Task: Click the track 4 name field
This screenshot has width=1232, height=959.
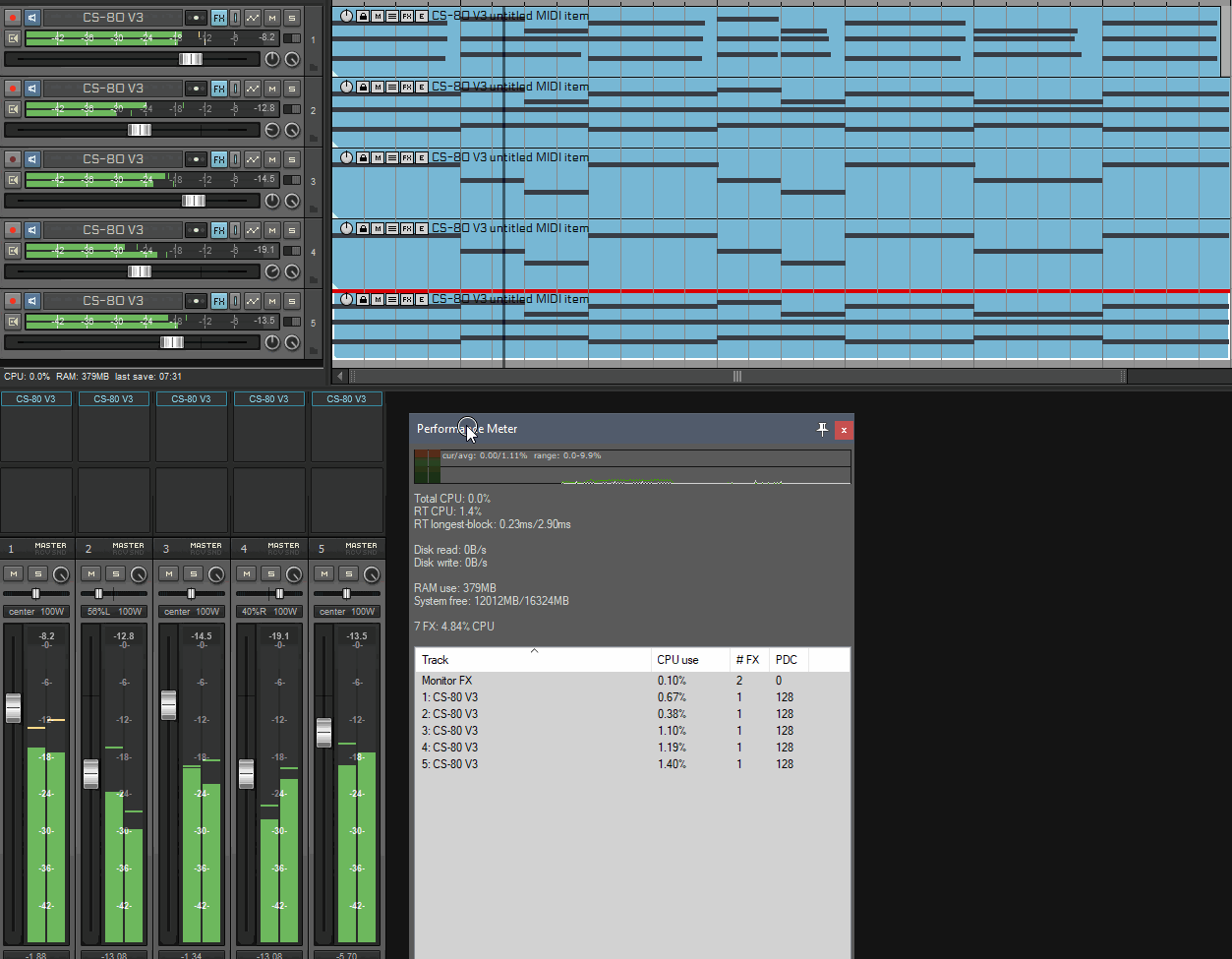Action: (x=113, y=230)
